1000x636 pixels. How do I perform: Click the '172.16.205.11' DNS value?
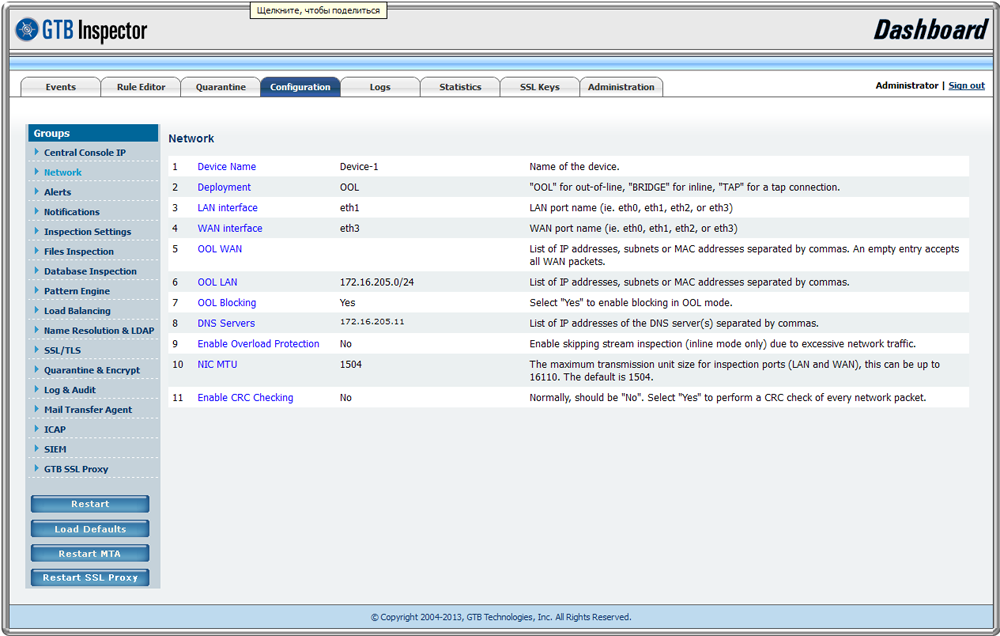tap(372, 322)
